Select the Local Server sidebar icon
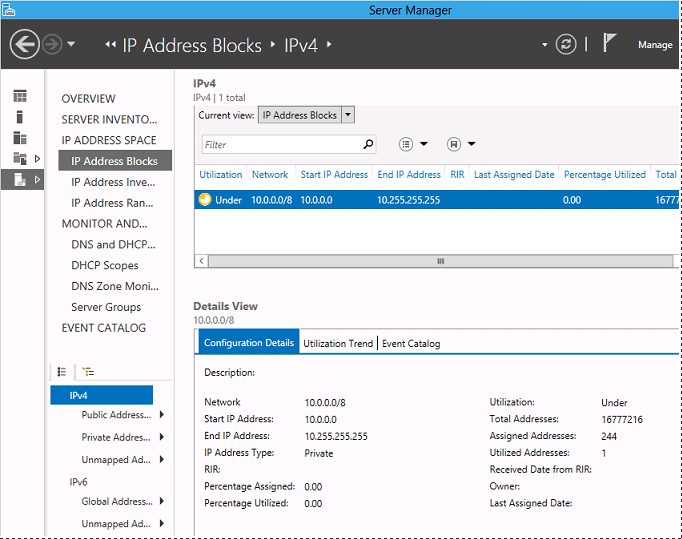The height and width of the screenshot is (539, 682). point(19,117)
